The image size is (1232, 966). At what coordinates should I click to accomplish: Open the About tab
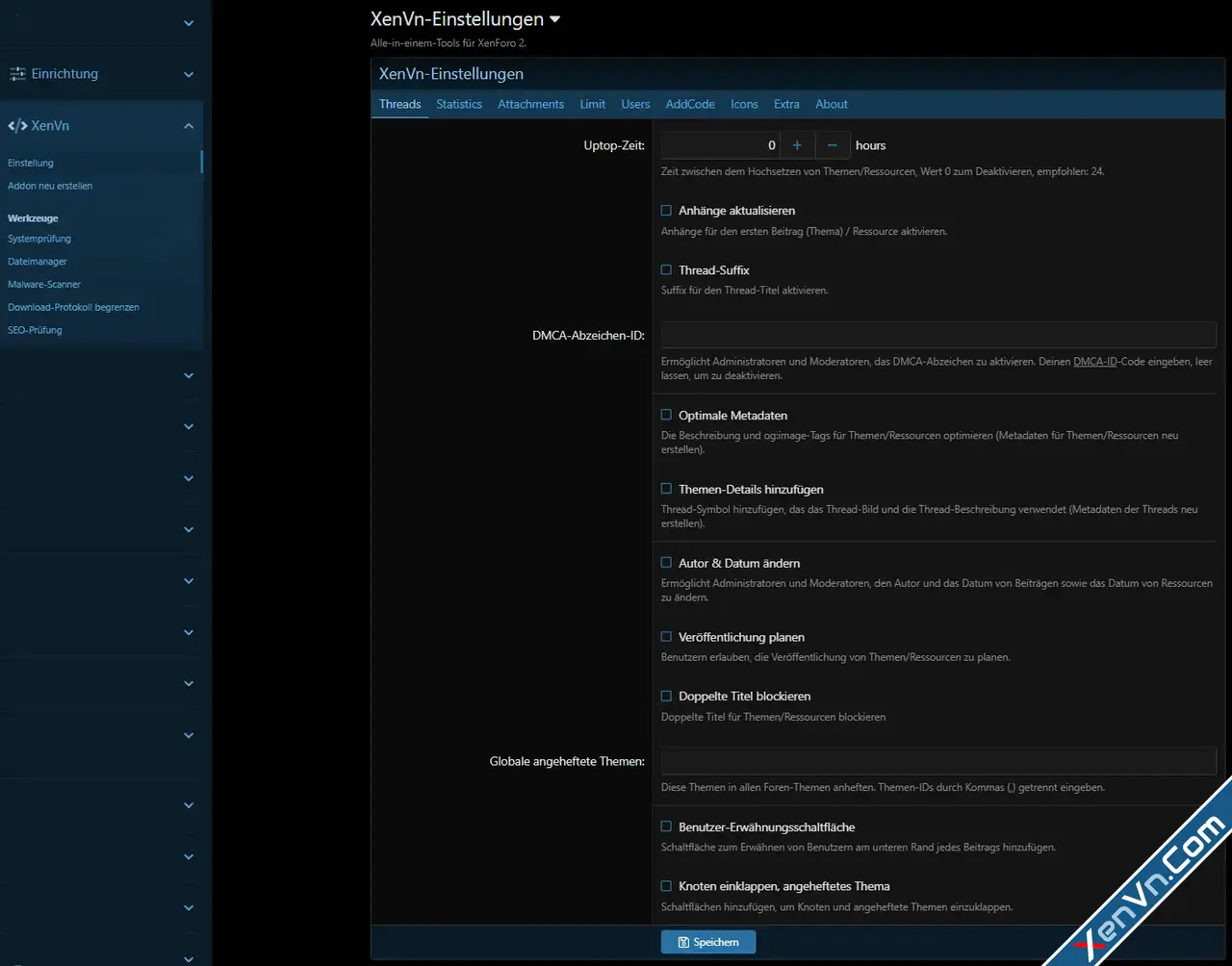pyautogui.click(x=832, y=104)
